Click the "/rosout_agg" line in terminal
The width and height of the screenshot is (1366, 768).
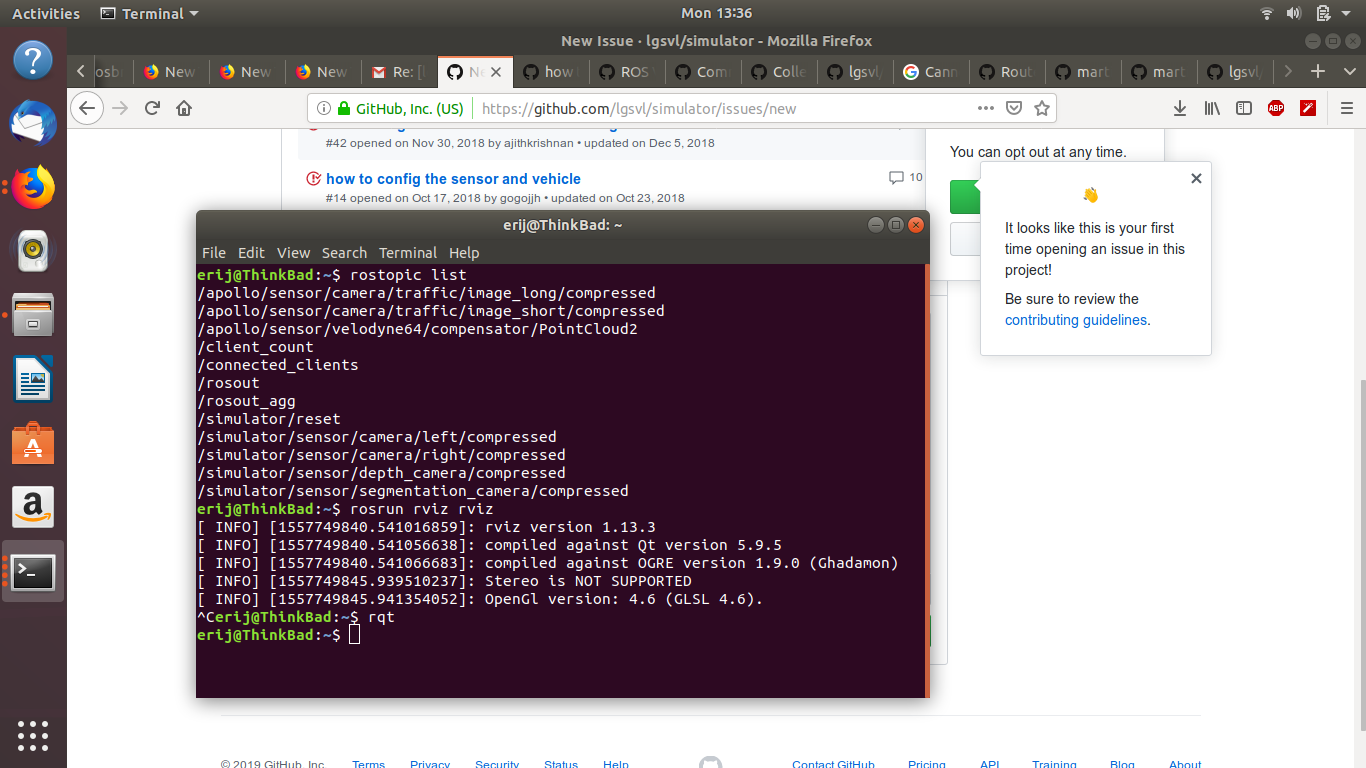(x=247, y=401)
